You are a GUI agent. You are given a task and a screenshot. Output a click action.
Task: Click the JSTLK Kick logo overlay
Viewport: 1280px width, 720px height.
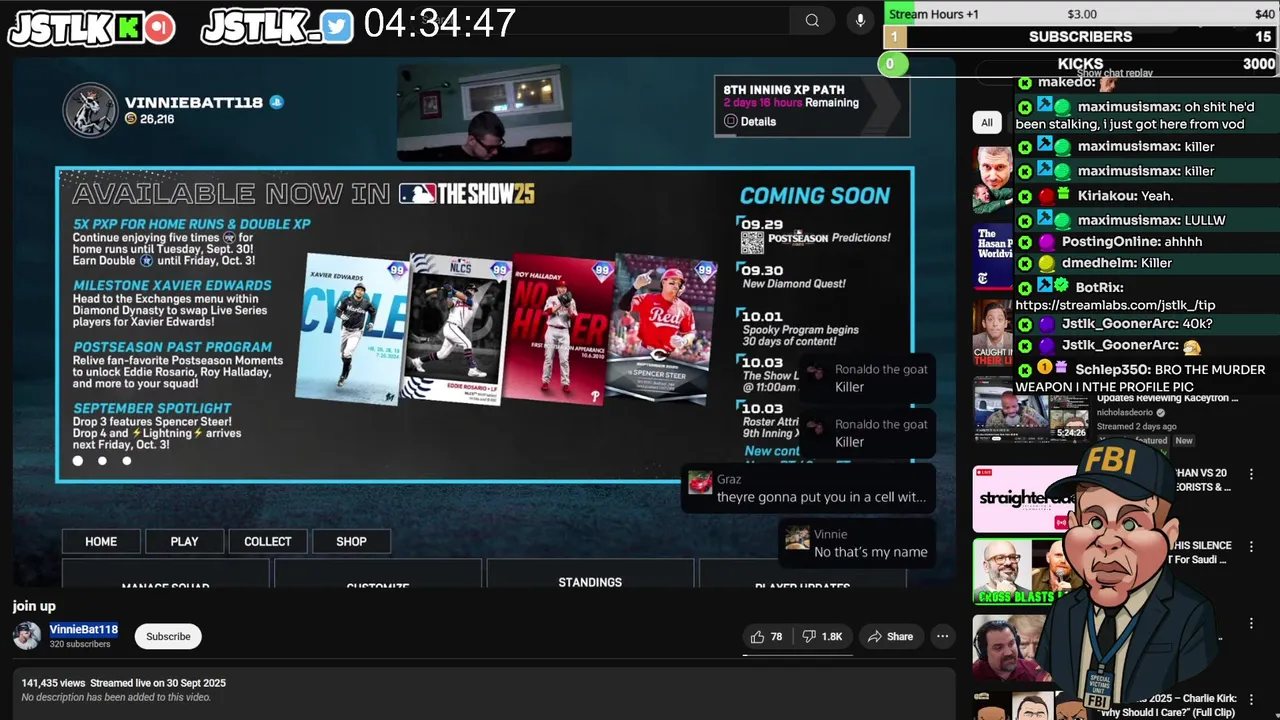click(92, 27)
